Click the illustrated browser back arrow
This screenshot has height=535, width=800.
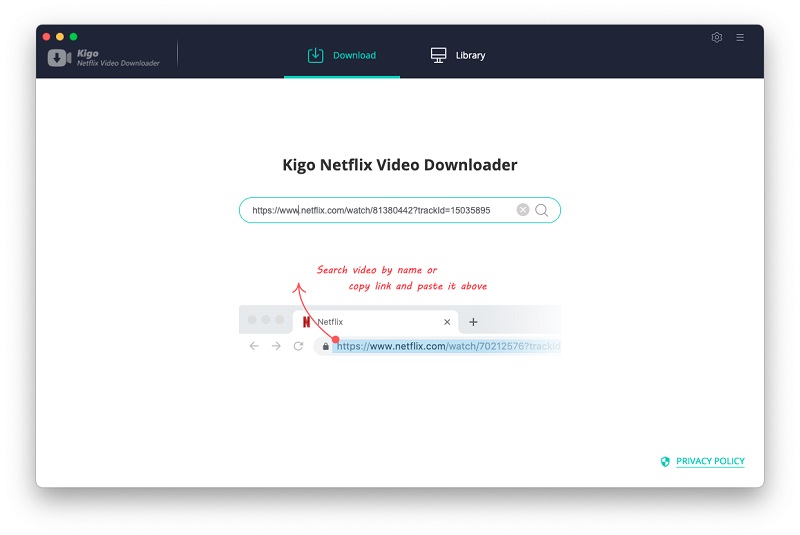click(x=254, y=346)
